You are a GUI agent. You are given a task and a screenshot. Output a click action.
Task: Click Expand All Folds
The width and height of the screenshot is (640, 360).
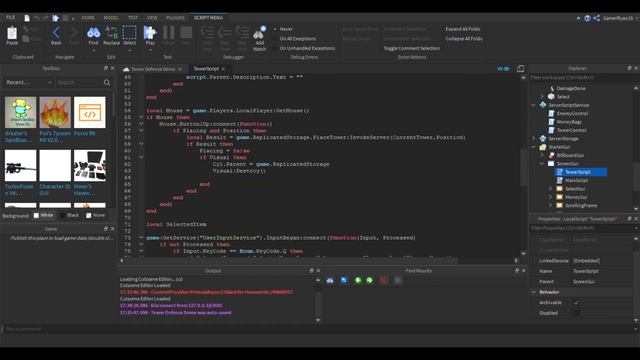coord(462,29)
